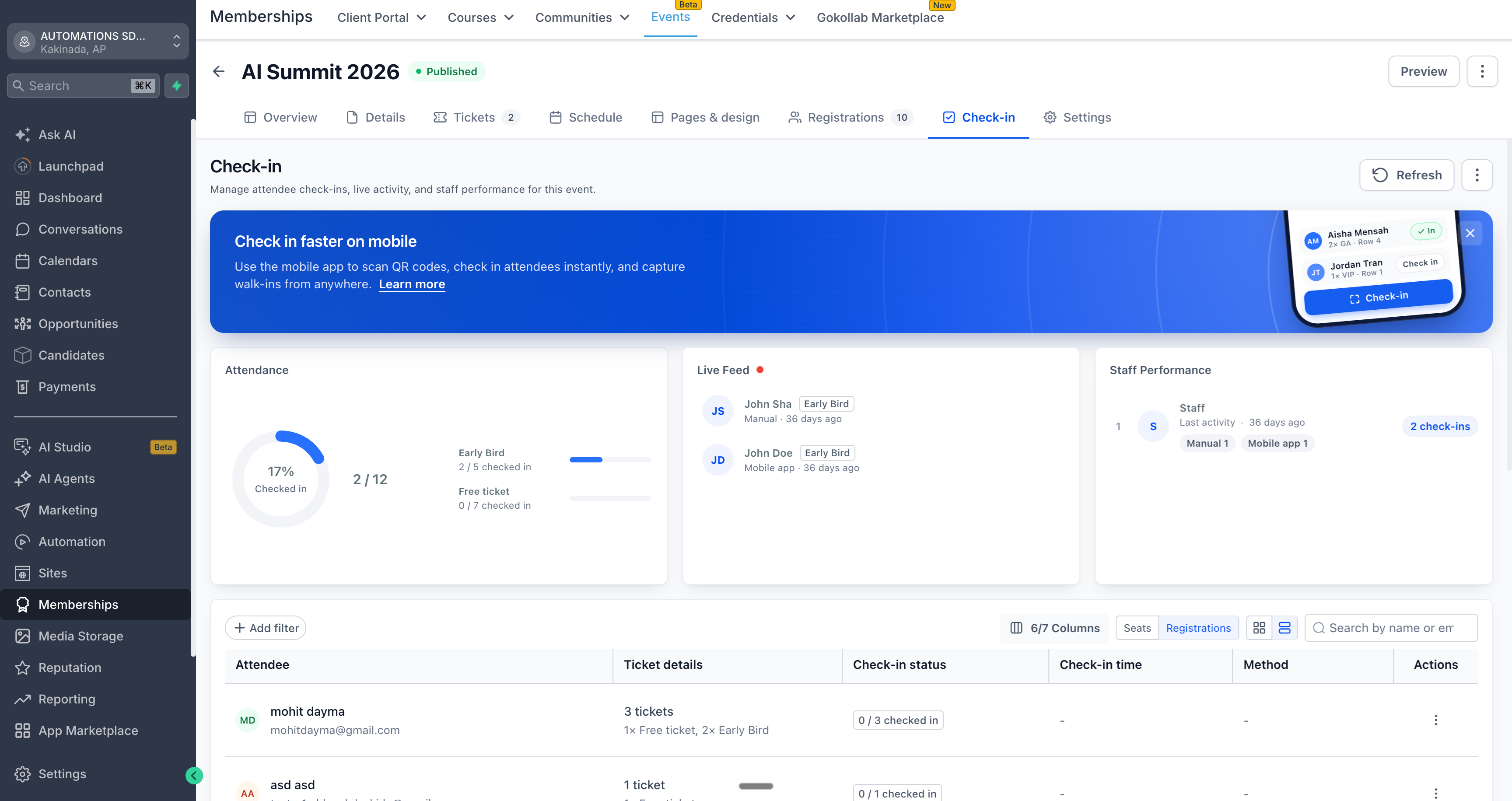Open the event Settings tab
1512x801 pixels.
tap(1077, 117)
